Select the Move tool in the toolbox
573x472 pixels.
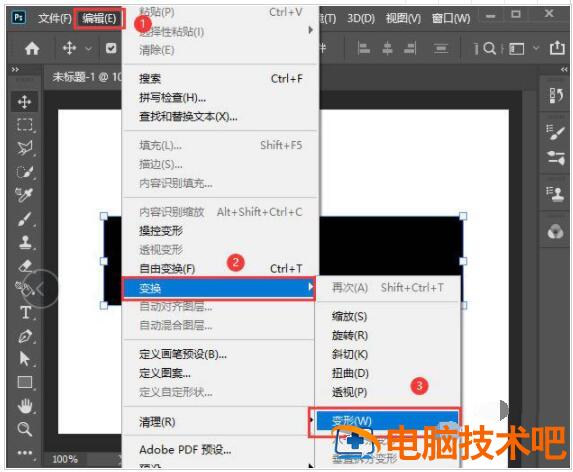(x=24, y=102)
